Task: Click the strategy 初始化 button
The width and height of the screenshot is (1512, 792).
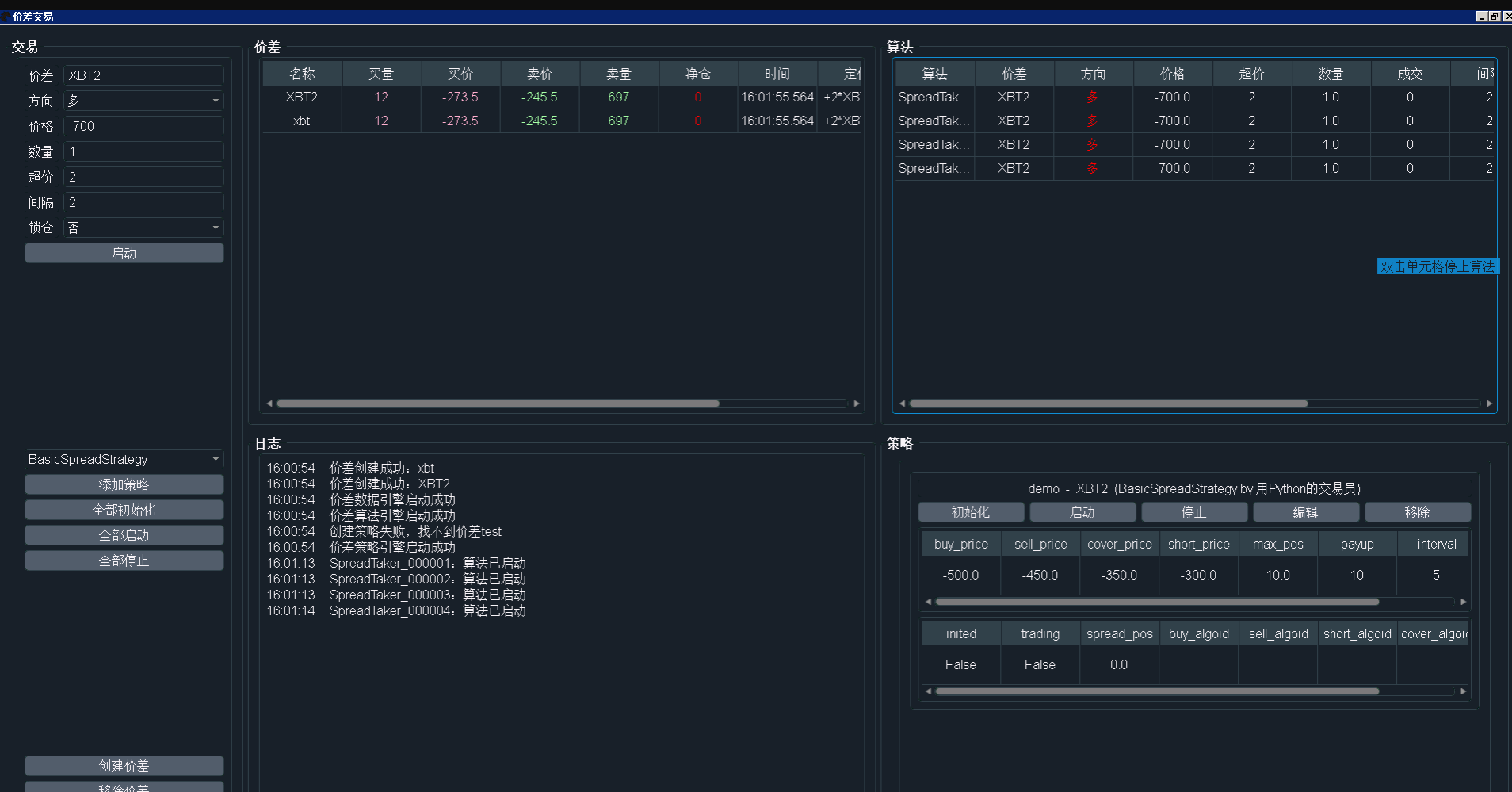Action: coord(971,512)
